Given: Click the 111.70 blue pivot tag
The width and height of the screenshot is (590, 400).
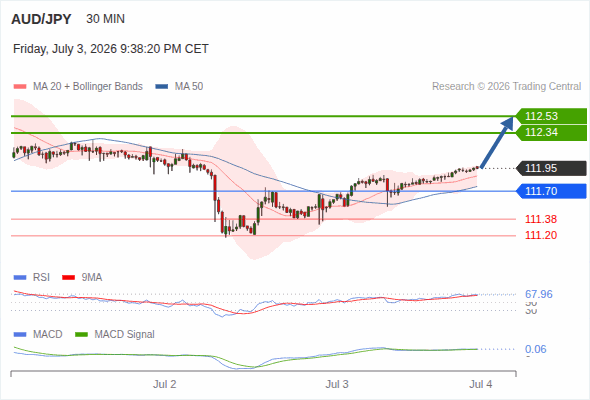Looking at the screenshot, I should 551,191.
